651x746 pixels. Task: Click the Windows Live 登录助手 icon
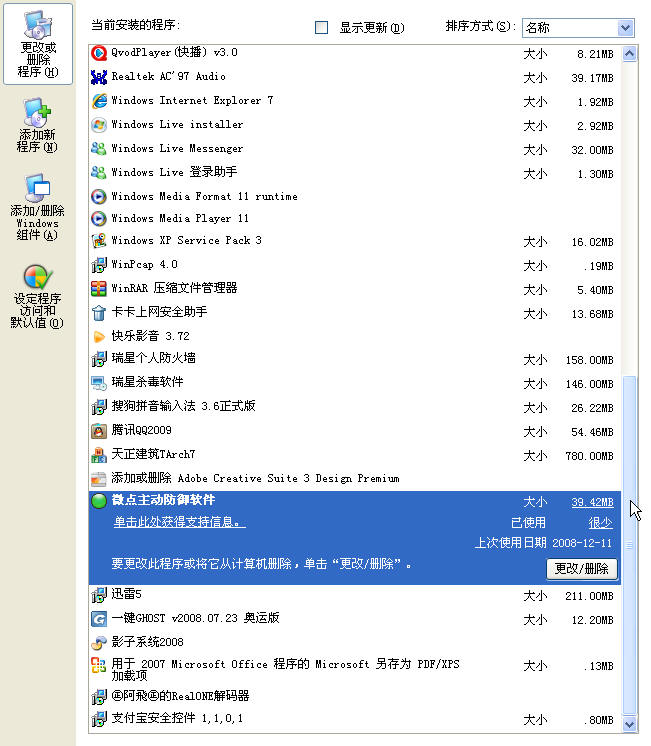click(99, 173)
